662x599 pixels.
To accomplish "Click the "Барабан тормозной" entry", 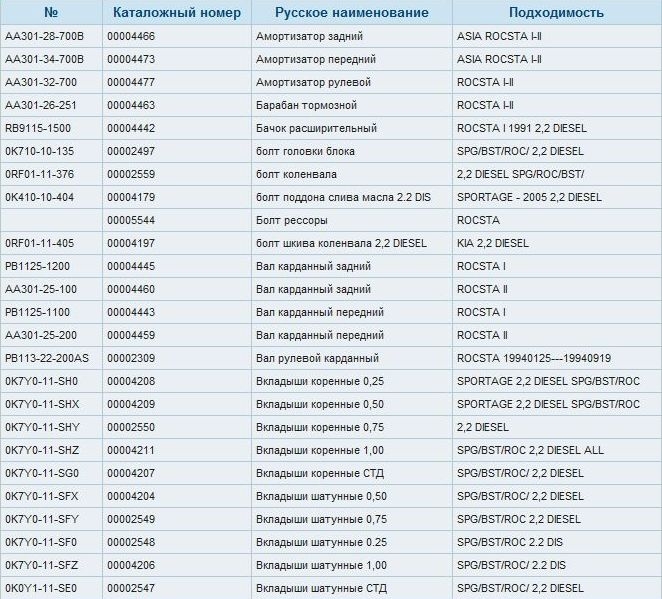I will [308, 105].
